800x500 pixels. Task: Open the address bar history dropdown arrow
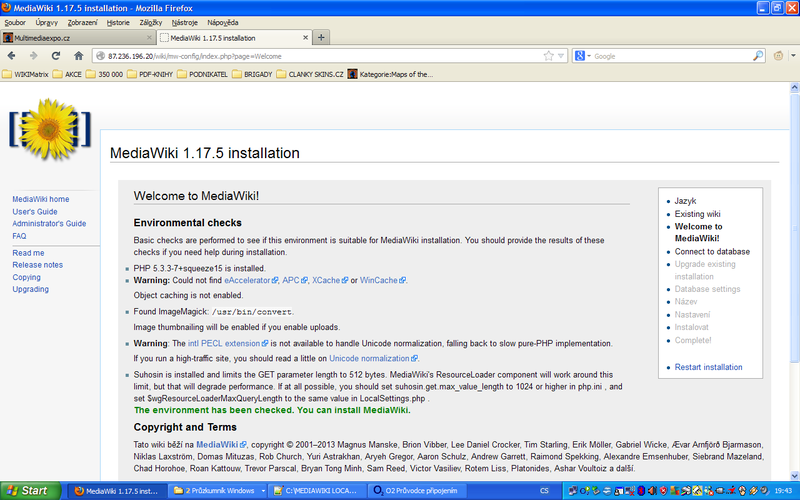click(561, 56)
